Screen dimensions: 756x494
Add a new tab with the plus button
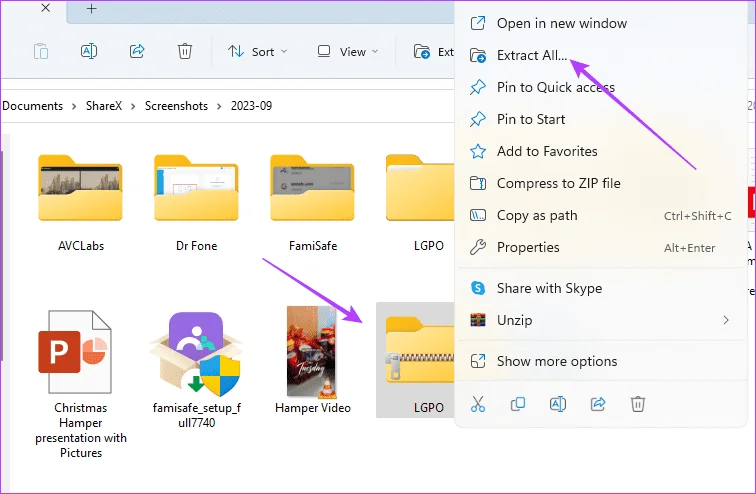point(92,8)
